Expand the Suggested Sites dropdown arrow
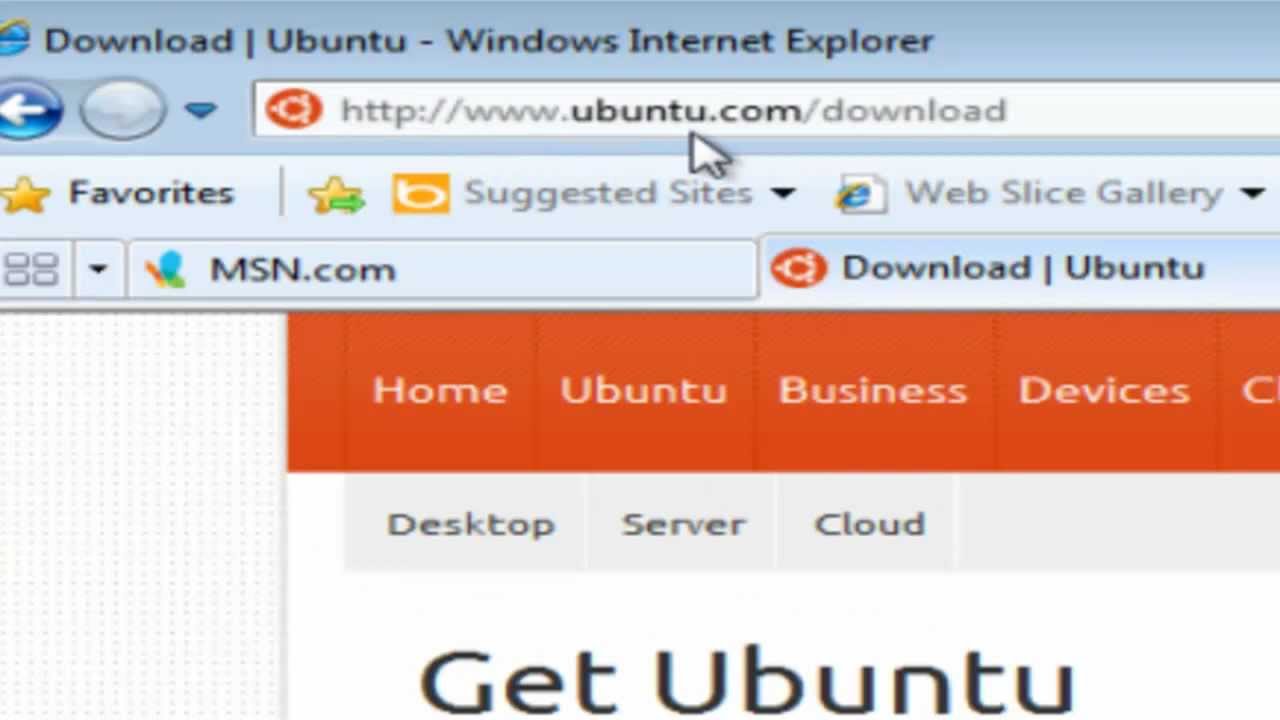Image resolution: width=1280 pixels, height=720 pixels. click(784, 193)
